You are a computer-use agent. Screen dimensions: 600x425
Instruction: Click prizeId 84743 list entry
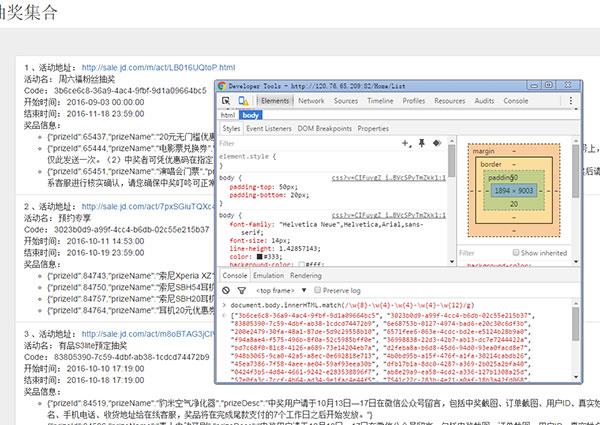click(130, 275)
